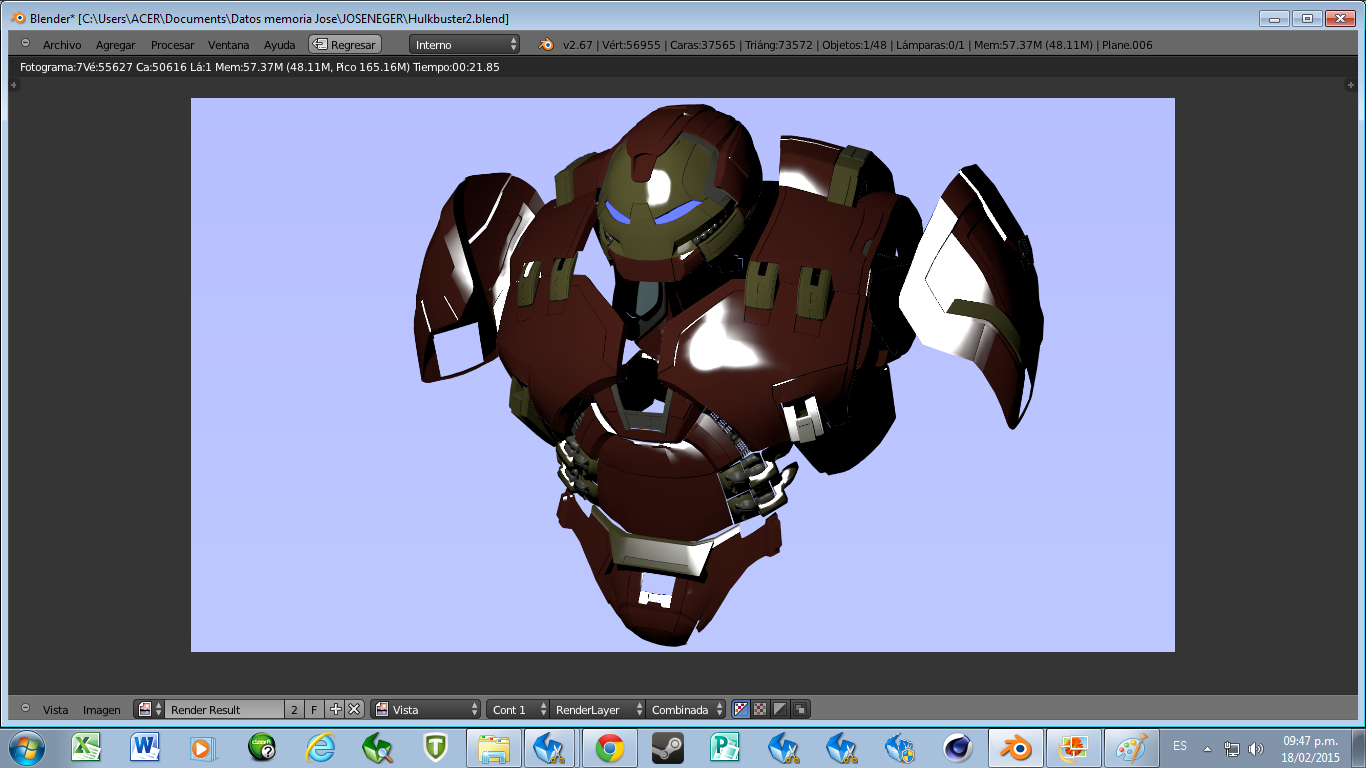Open the volume control tray icon
Screen dimensions: 1366x770
tap(1256, 748)
